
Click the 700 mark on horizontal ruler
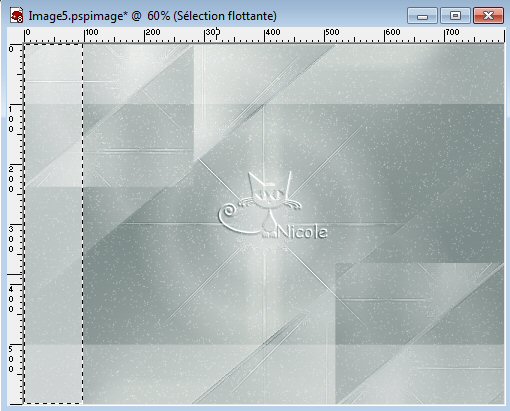[x=453, y=32]
